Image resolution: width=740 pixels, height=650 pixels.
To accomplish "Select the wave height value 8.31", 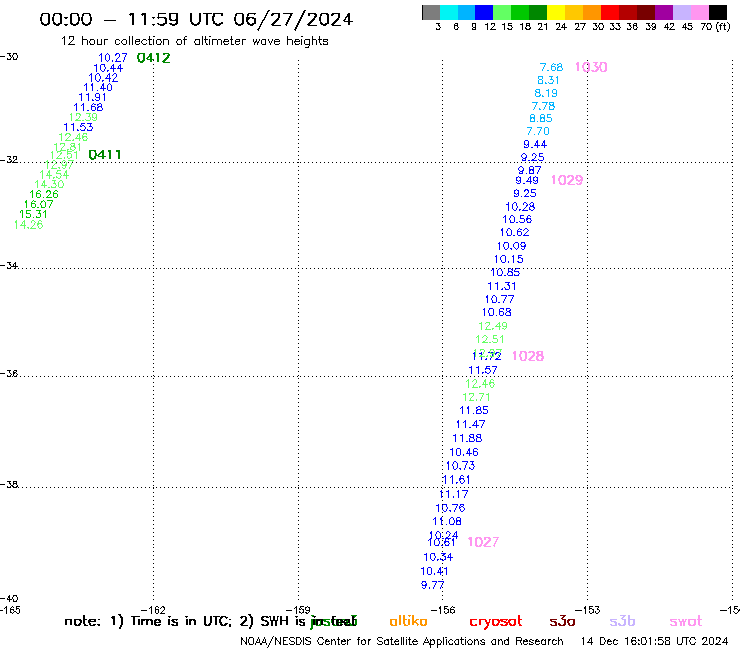I will [x=548, y=80].
